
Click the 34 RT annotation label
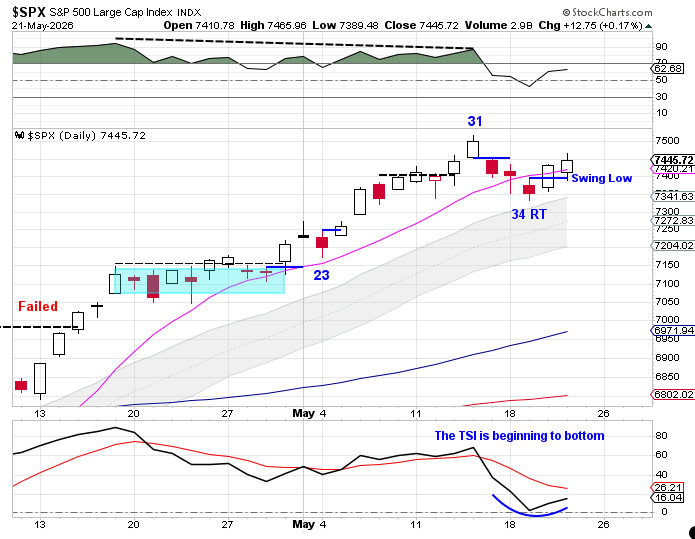(x=529, y=215)
